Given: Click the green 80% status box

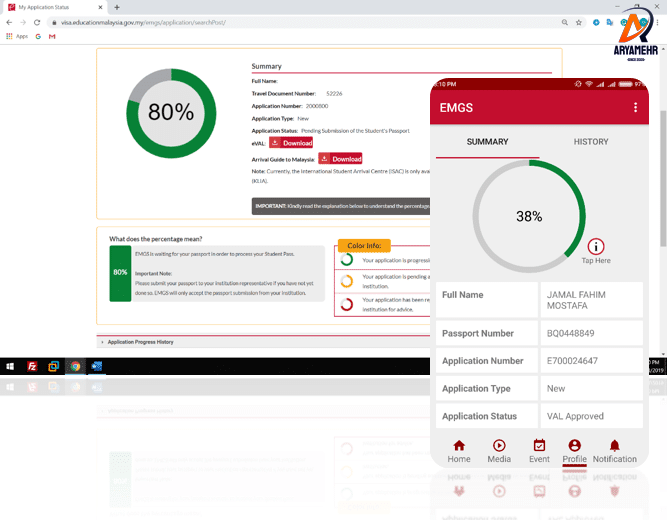Looking at the screenshot, I should coord(120,274).
